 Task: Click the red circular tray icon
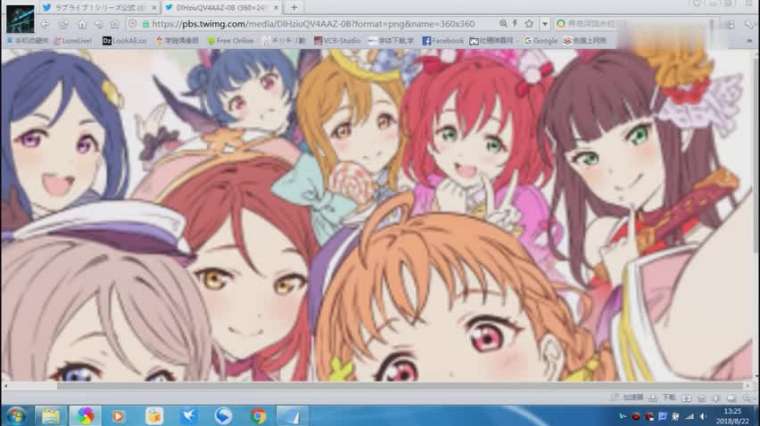(x=635, y=416)
